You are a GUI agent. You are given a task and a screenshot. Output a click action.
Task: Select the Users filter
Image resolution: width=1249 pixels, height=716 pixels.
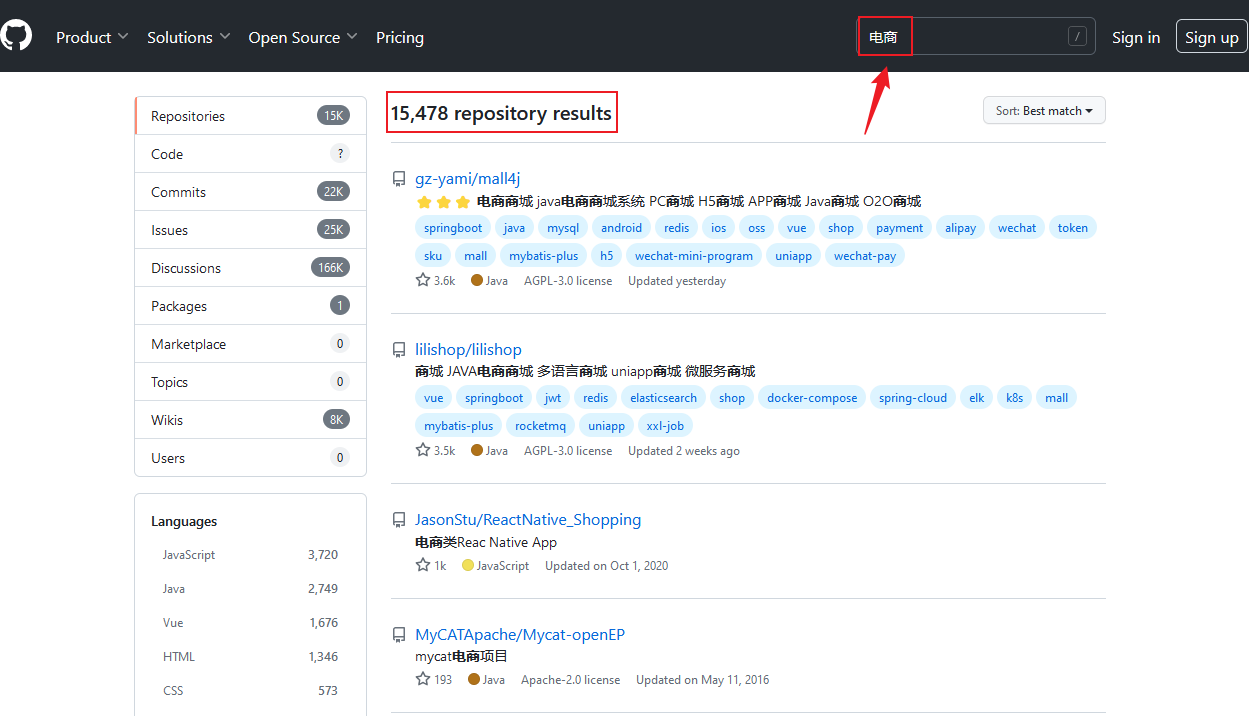[x=250, y=458]
